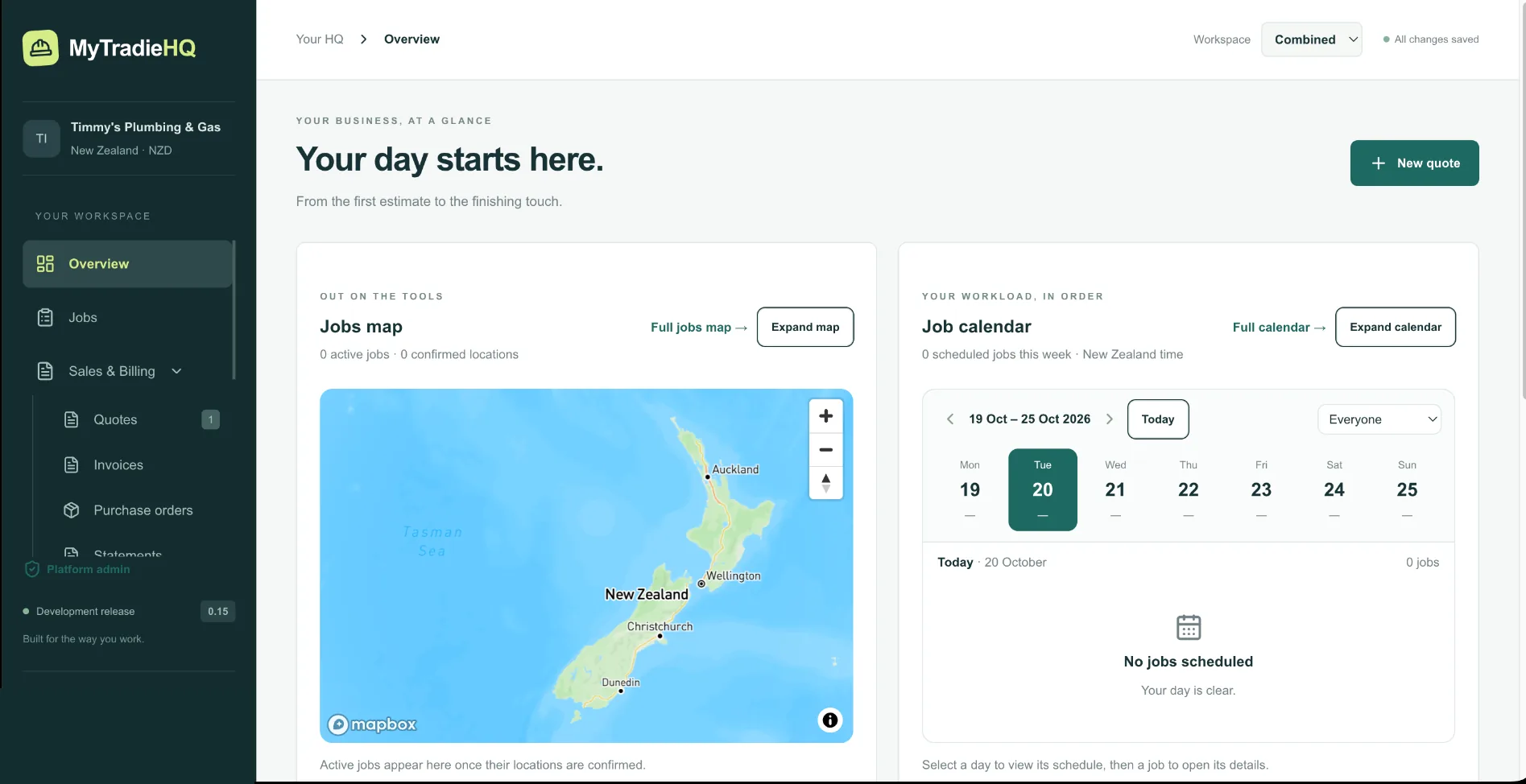The height and width of the screenshot is (784, 1526).
Task: Create a New quote
Action: [x=1414, y=163]
